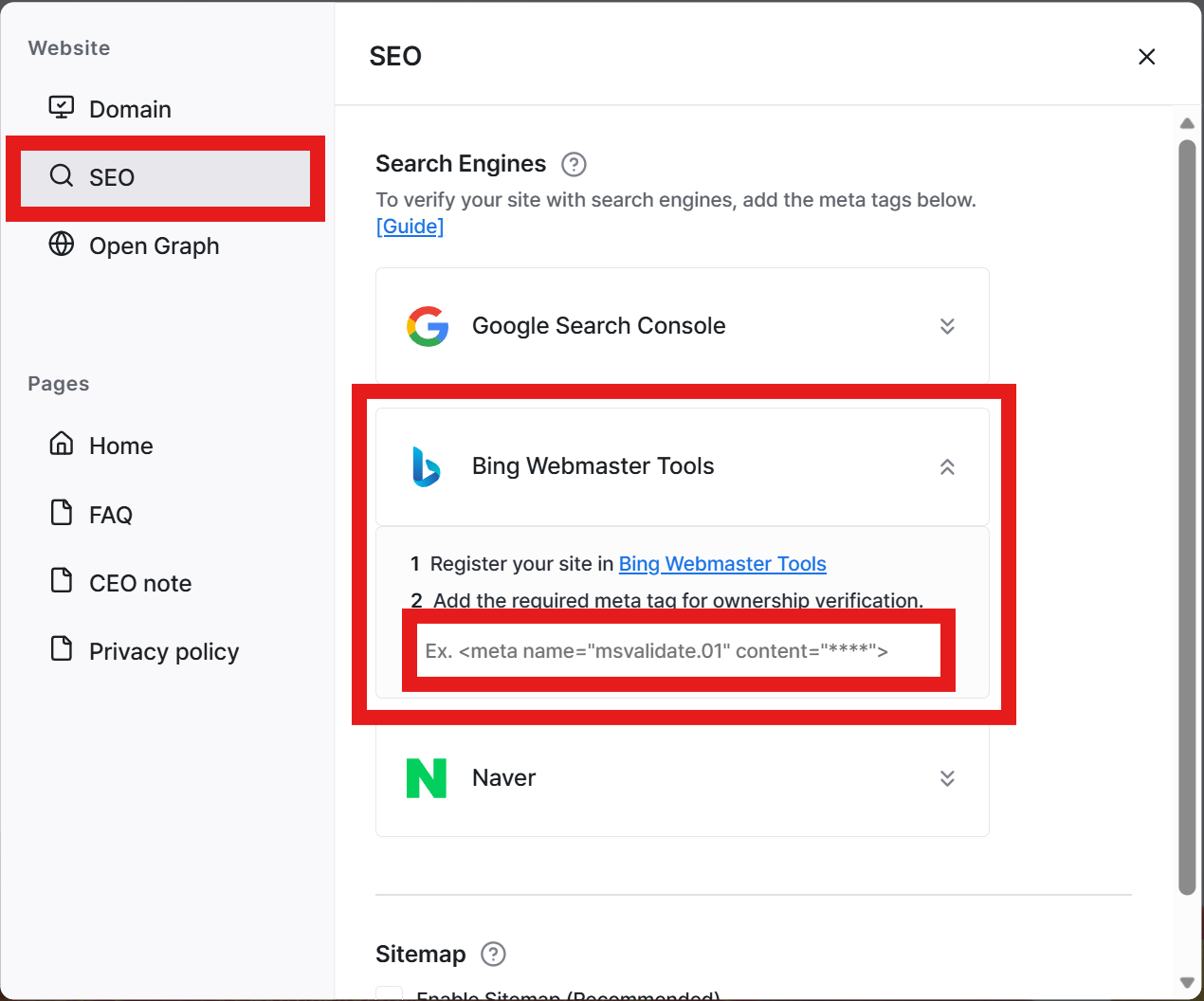Click the Bing logo icon

click(x=427, y=466)
